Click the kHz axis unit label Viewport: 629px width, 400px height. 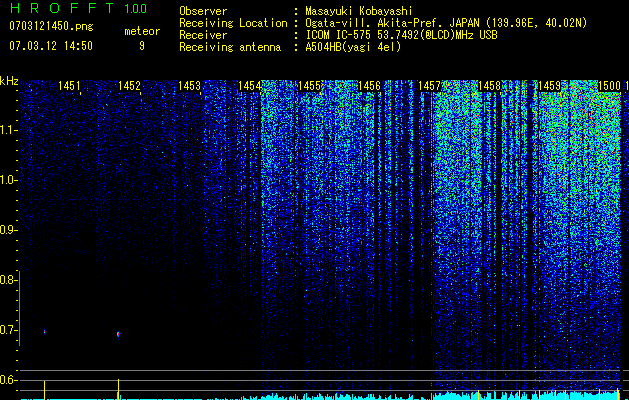tap(9, 81)
